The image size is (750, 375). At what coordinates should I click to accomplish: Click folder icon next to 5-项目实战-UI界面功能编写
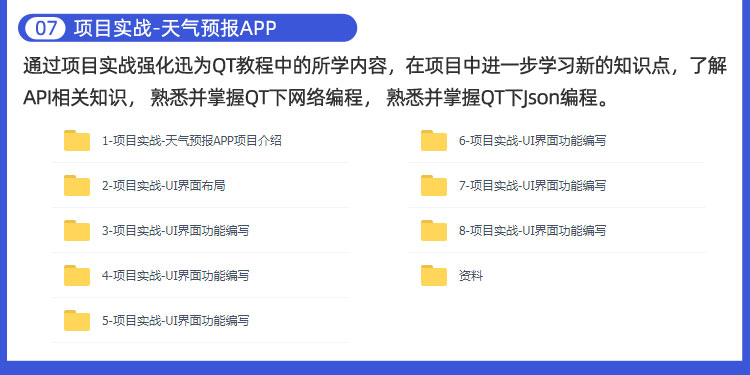(77, 320)
